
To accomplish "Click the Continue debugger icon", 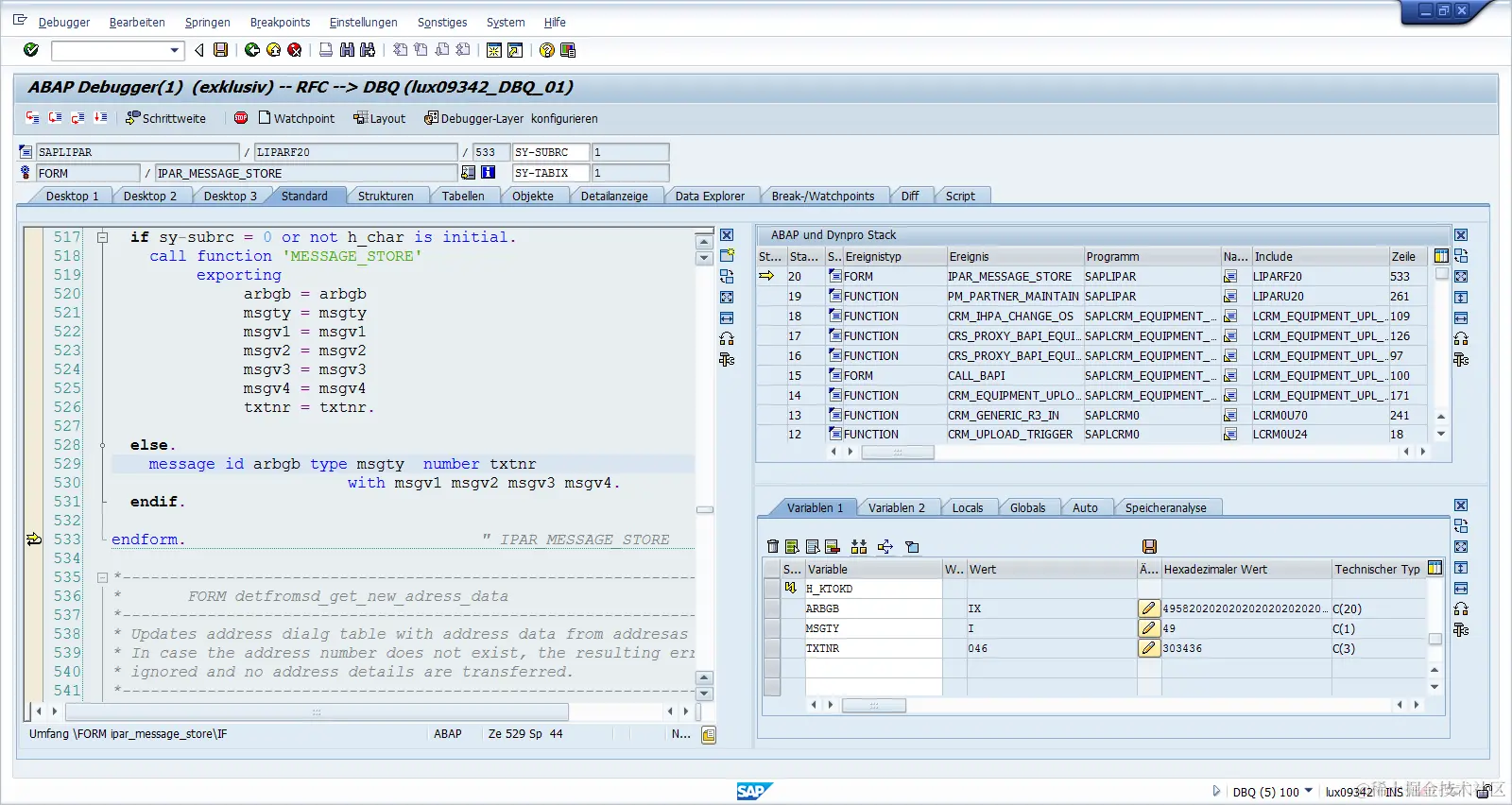I will [x=100, y=118].
